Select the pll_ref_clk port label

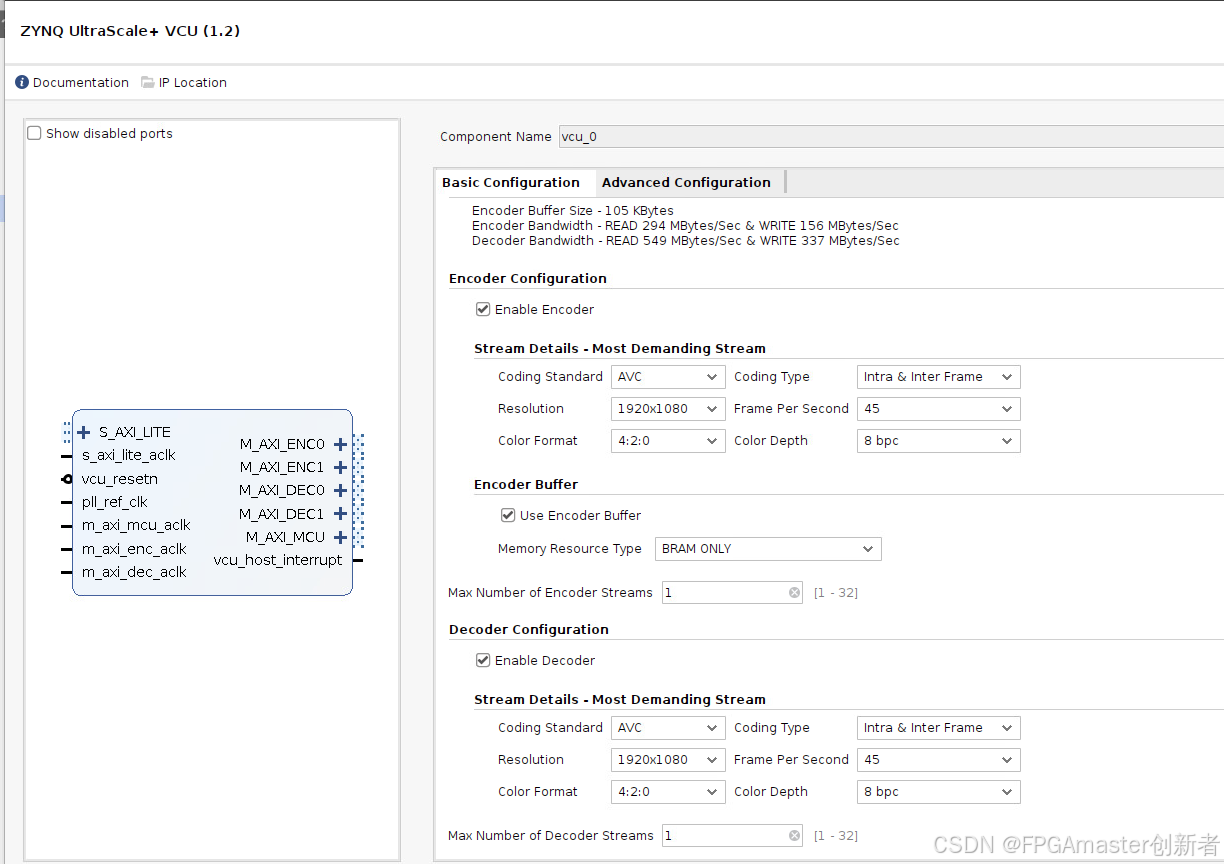(115, 502)
